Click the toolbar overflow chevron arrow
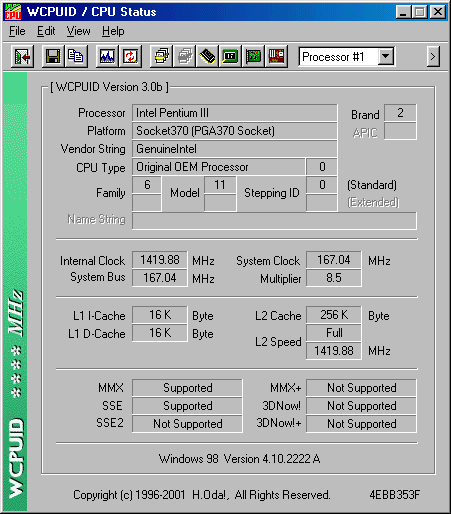The width and height of the screenshot is (451, 514). pyautogui.click(x=433, y=57)
